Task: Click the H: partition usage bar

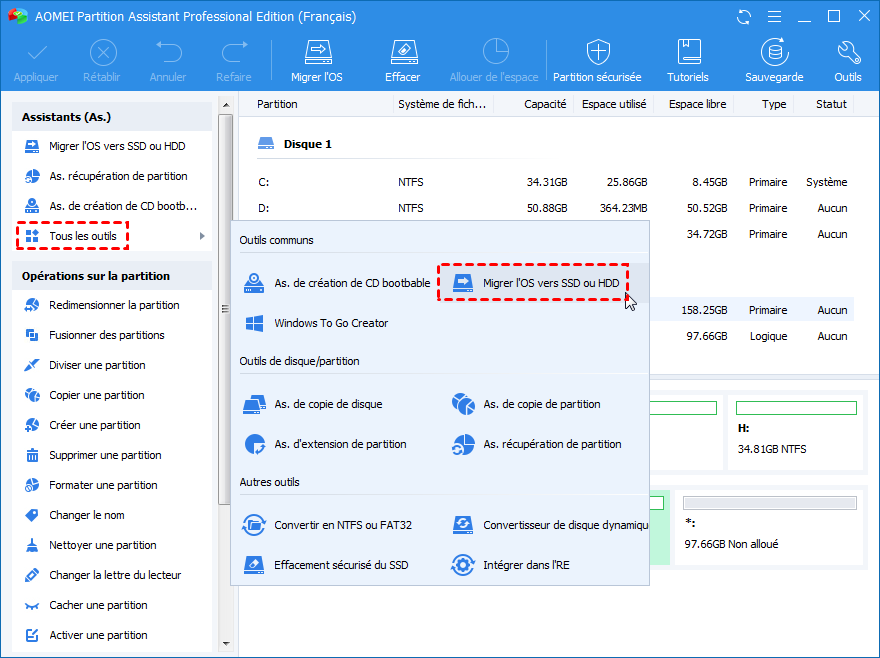Action: point(796,408)
